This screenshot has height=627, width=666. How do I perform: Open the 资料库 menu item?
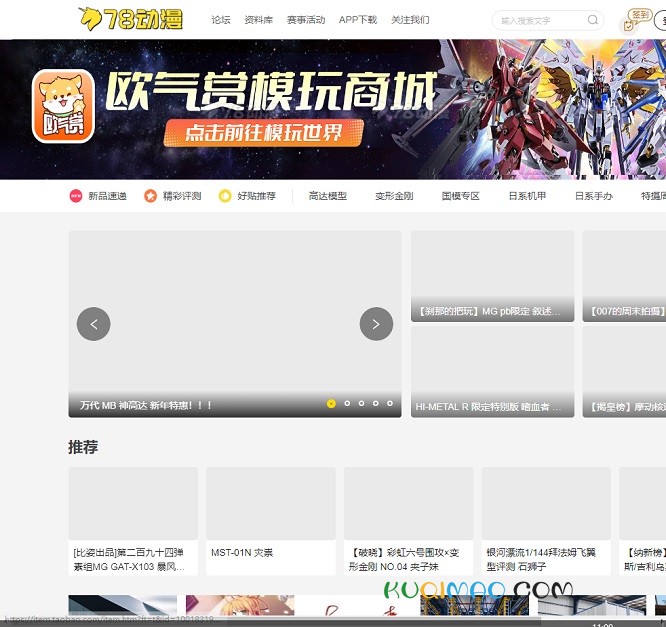[x=259, y=20]
